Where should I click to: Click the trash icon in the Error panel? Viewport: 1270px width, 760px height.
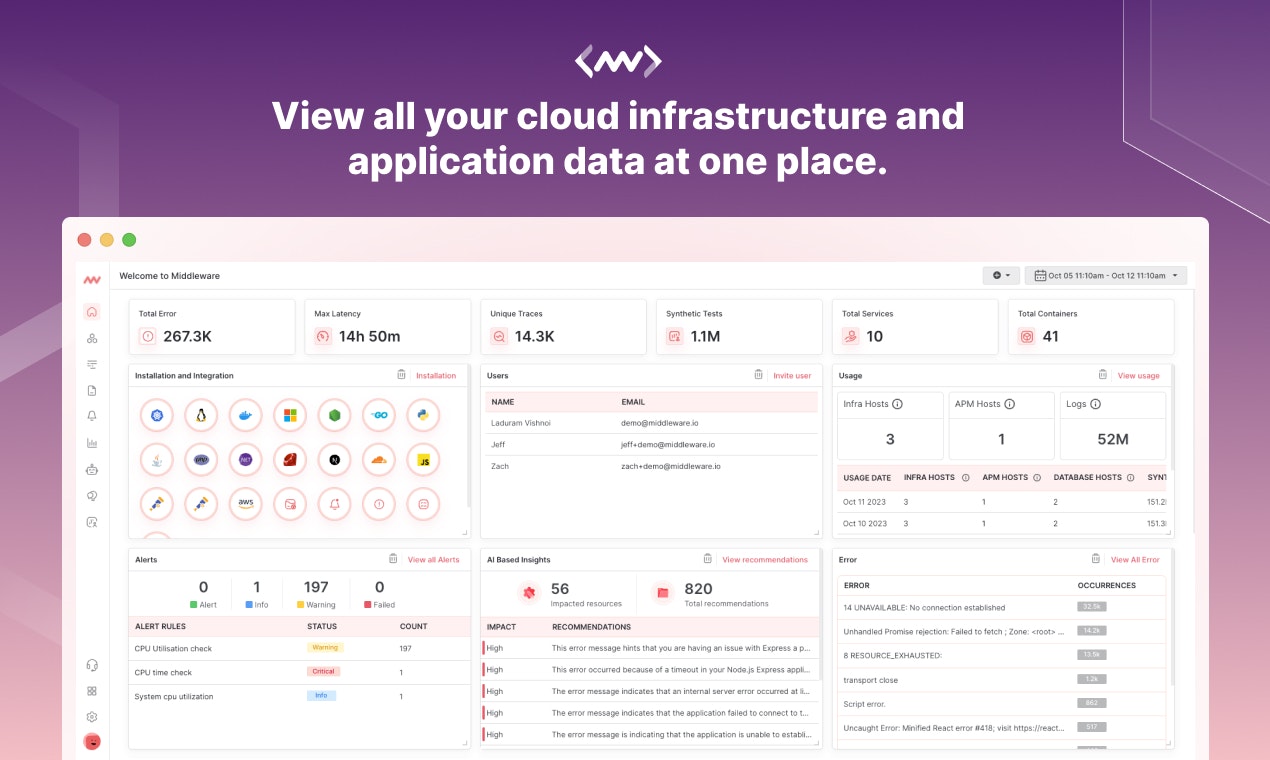pos(1096,559)
